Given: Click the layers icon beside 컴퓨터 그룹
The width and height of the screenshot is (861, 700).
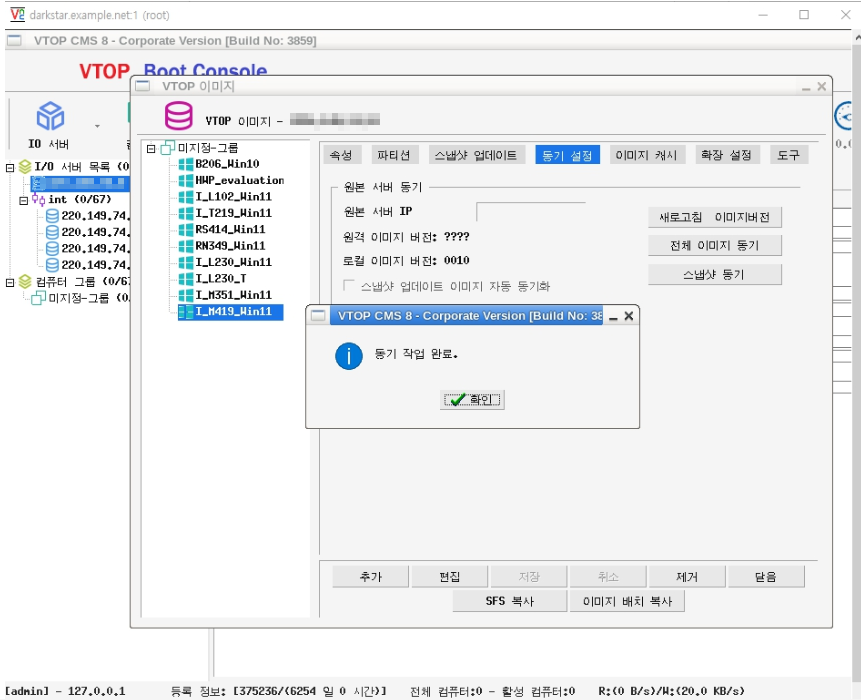Looking at the screenshot, I should click(x=25, y=282).
